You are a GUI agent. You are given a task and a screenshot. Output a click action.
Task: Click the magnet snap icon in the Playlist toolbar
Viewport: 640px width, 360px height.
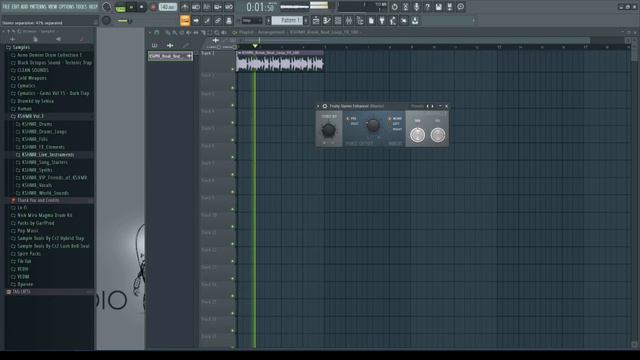pyautogui.click(x=157, y=32)
